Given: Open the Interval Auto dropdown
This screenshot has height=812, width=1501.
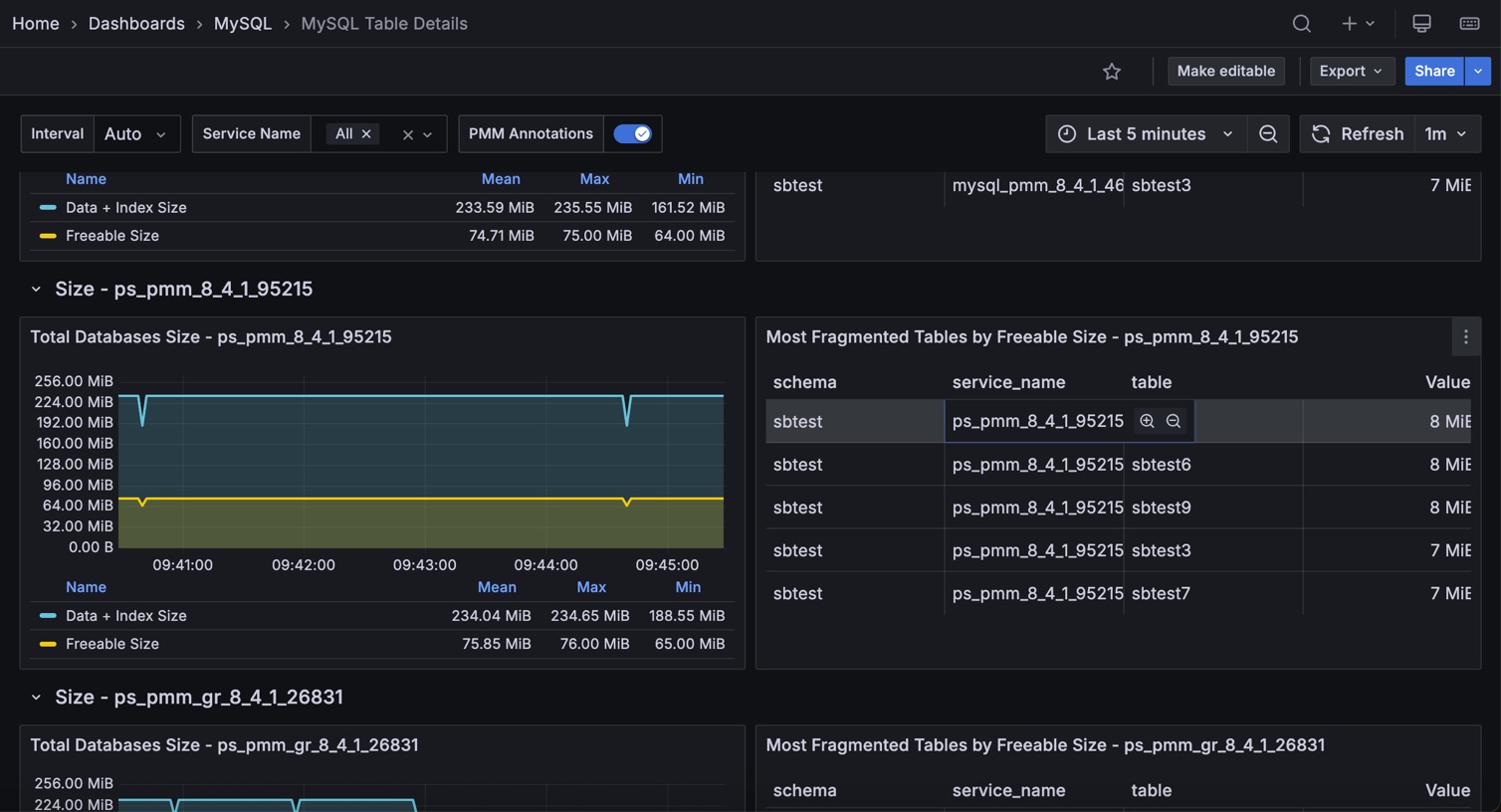Looking at the screenshot, I should (x=136, y=134).
